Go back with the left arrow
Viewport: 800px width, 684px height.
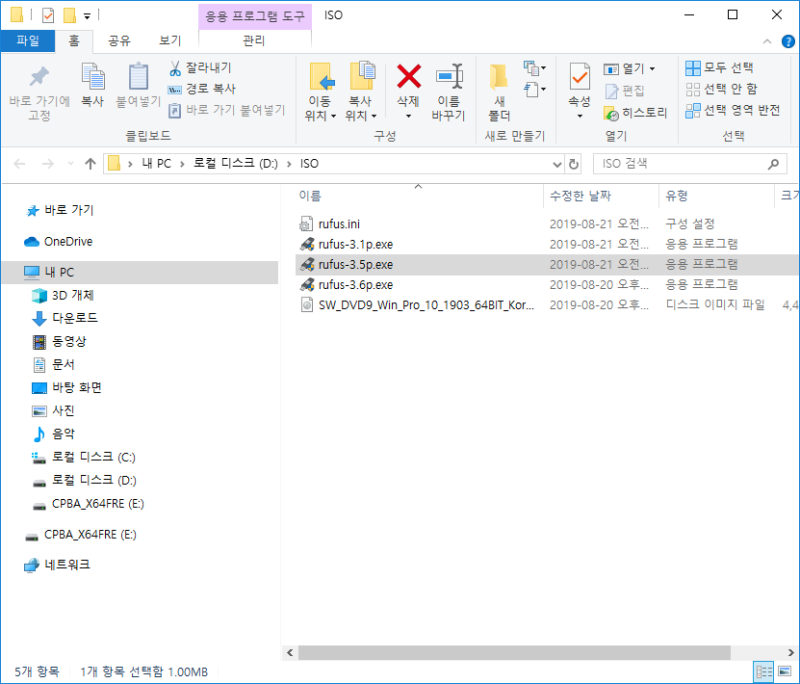[x=19, y=164]
